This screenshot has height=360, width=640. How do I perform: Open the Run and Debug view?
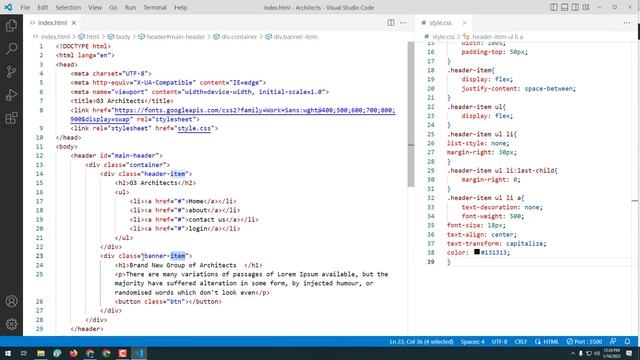11,95
